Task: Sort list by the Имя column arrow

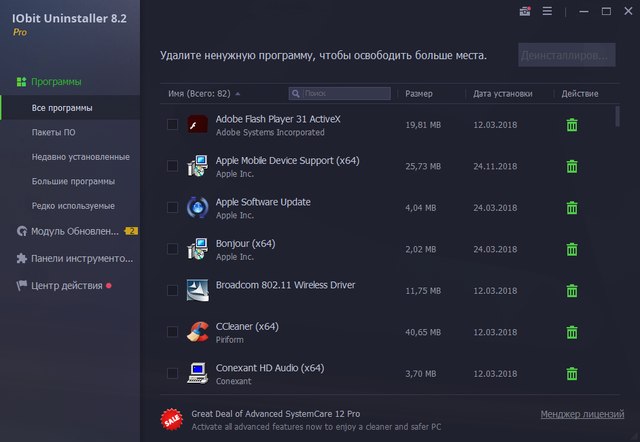Action: [237, 94]
